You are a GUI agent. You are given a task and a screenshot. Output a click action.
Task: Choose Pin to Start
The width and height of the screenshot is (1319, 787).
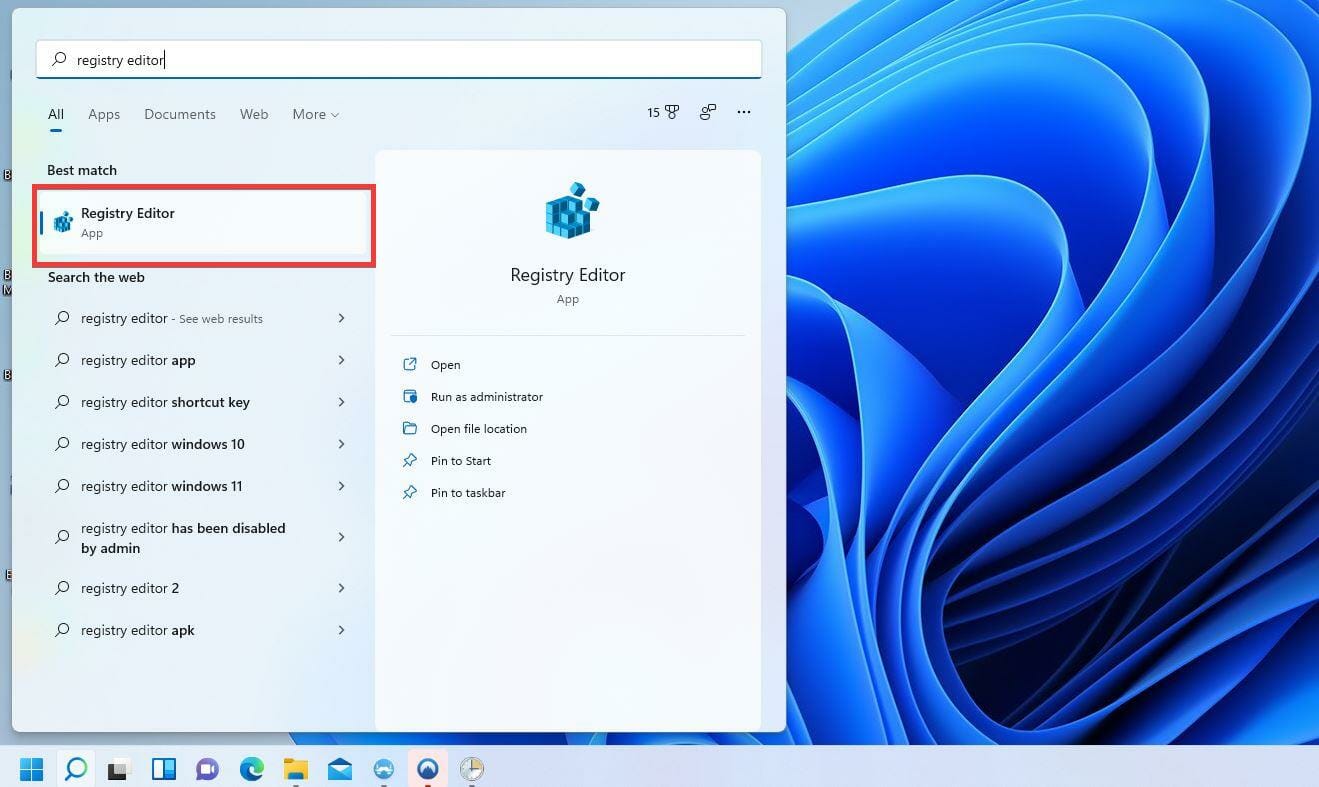[x=461, y=461]
